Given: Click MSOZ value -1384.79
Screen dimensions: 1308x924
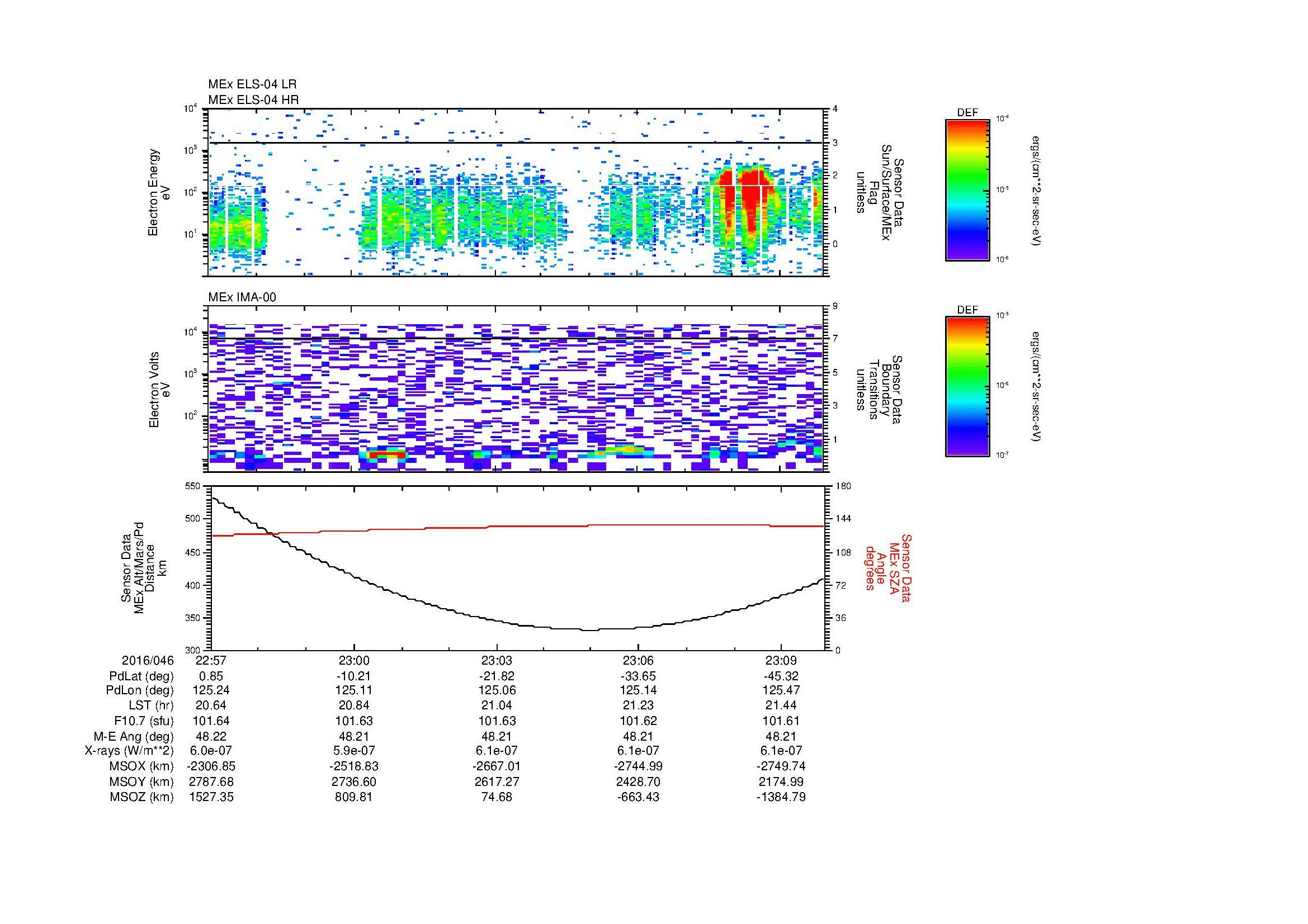Looking at the screenshot, I should click(781, 797).
